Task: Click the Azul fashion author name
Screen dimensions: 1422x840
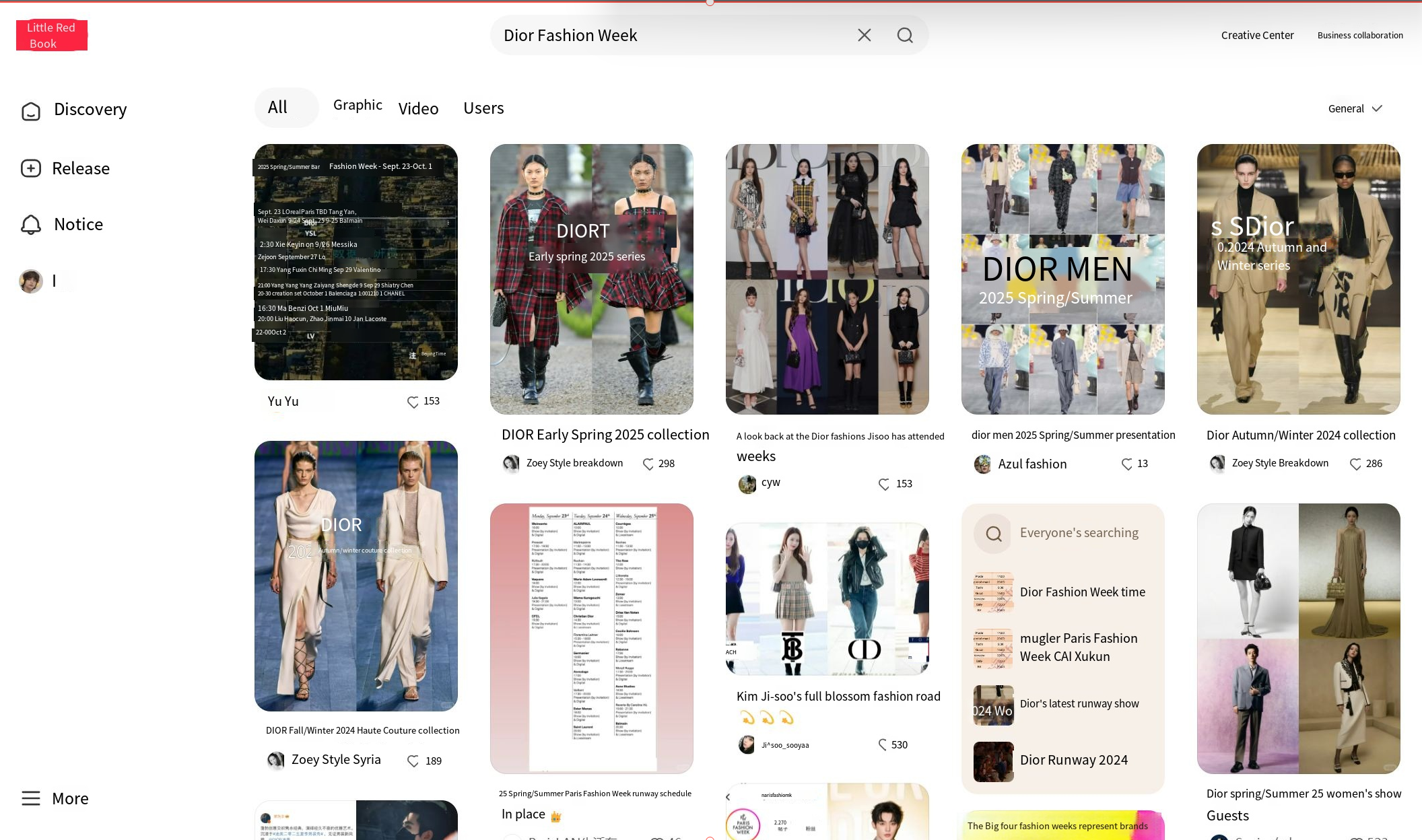Action: pos(1032,464)
